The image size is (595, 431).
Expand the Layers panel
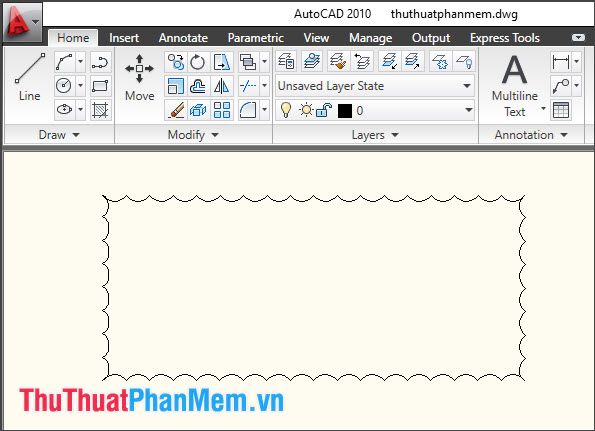(375, 135)
